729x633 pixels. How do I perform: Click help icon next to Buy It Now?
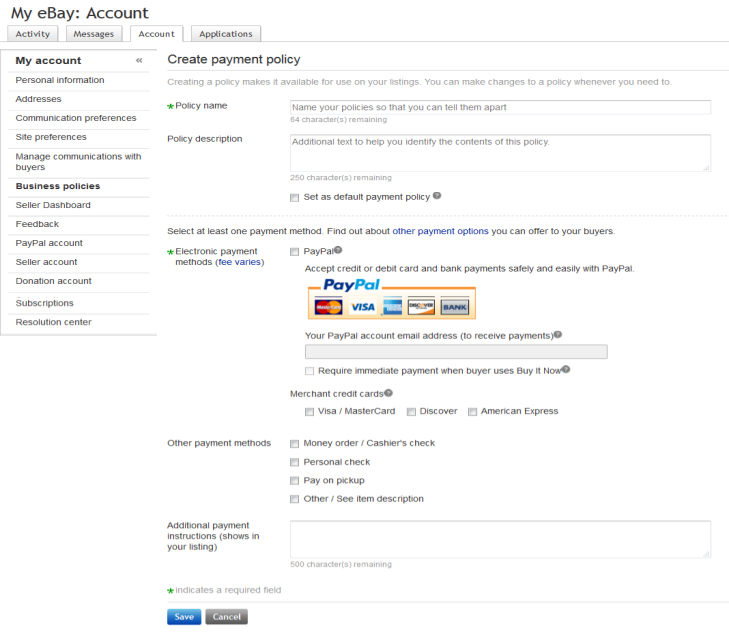click(566, 369)
